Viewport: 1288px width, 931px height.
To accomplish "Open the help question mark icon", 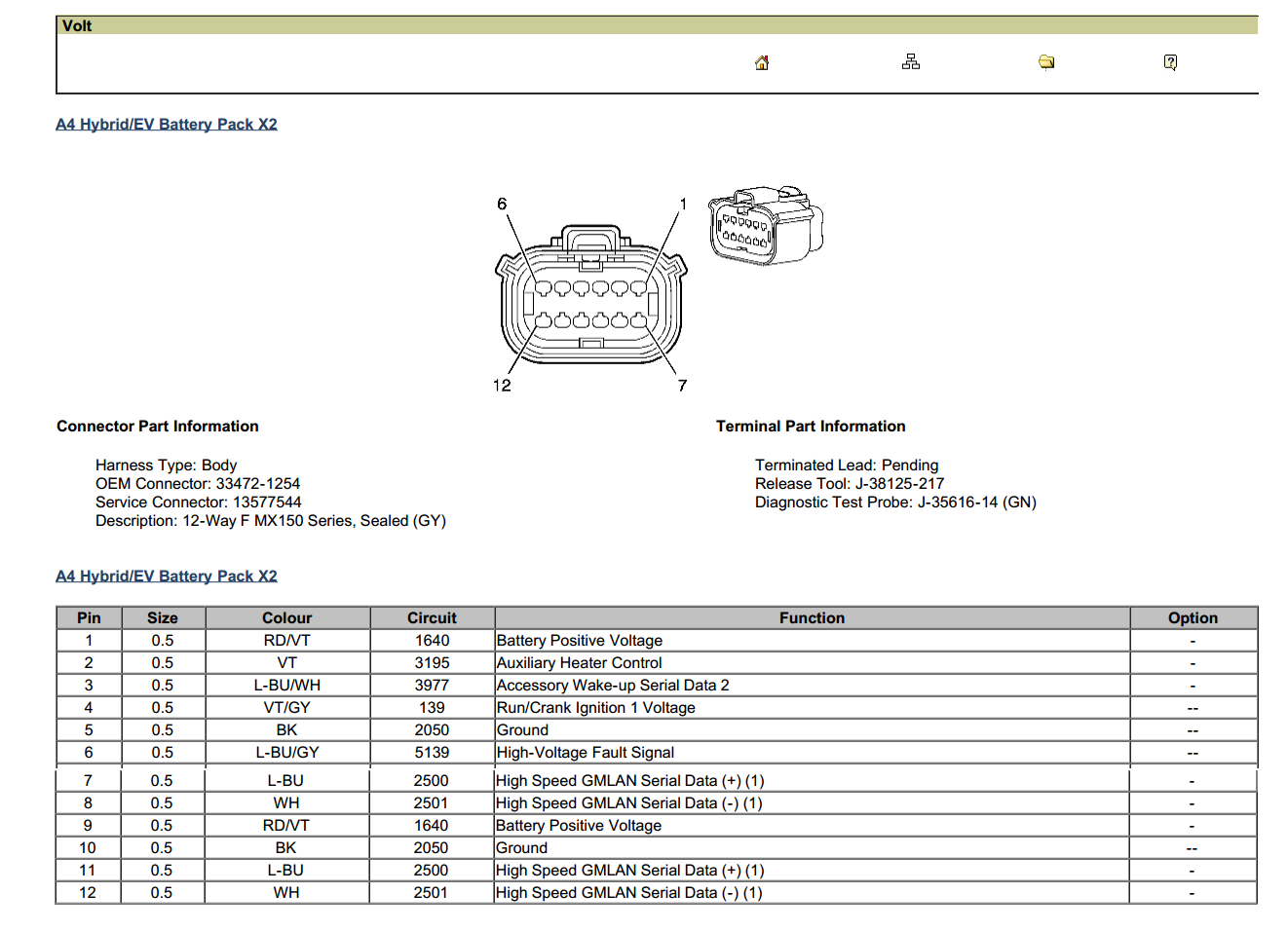I will [x=1170, y=62].
